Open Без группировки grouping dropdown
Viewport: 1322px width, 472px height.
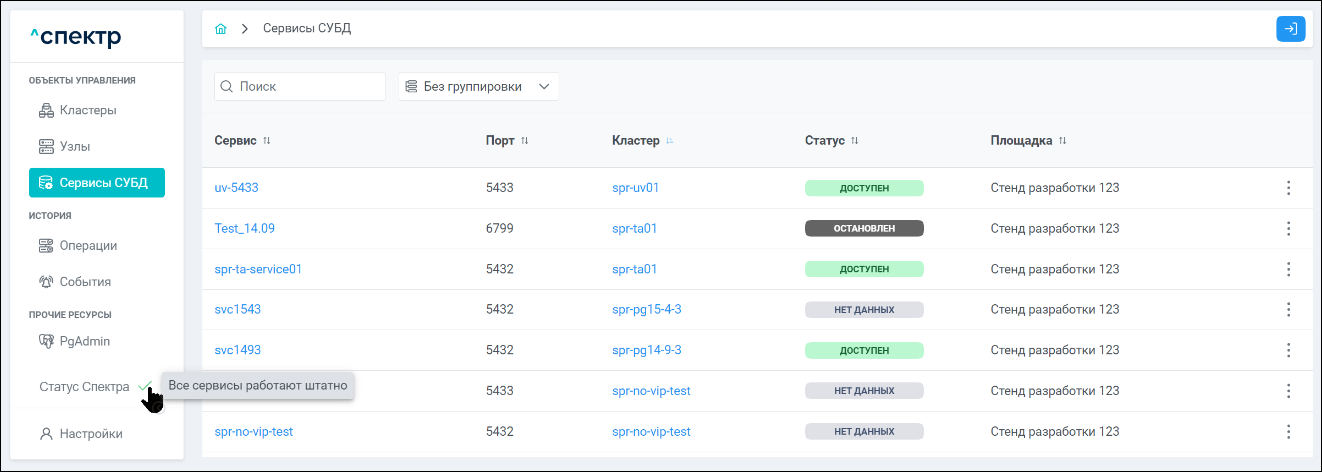478,87
